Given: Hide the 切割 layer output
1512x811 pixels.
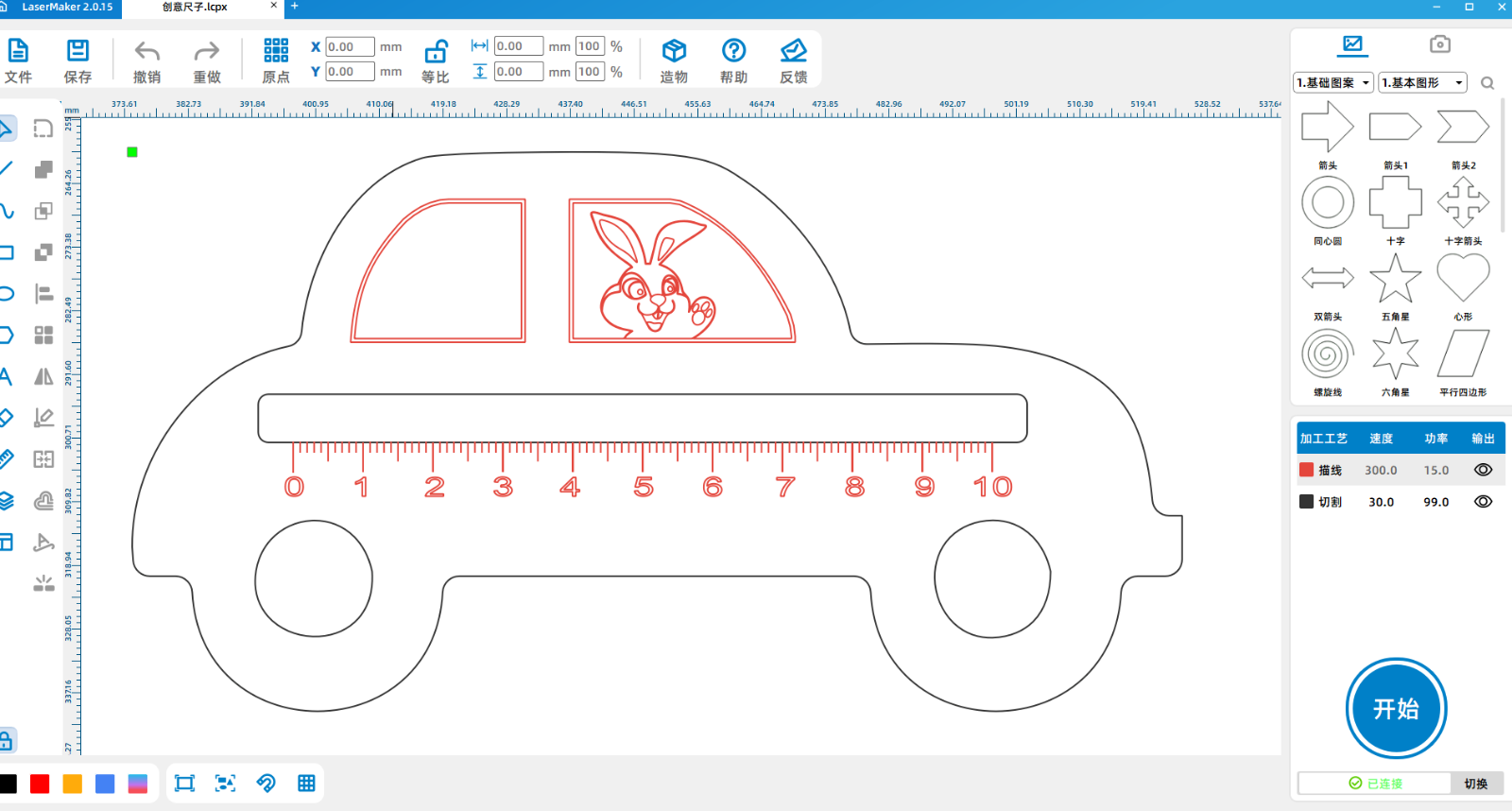Looking at the screenshot, I should pyautogui.click(x=1483, y=502).
